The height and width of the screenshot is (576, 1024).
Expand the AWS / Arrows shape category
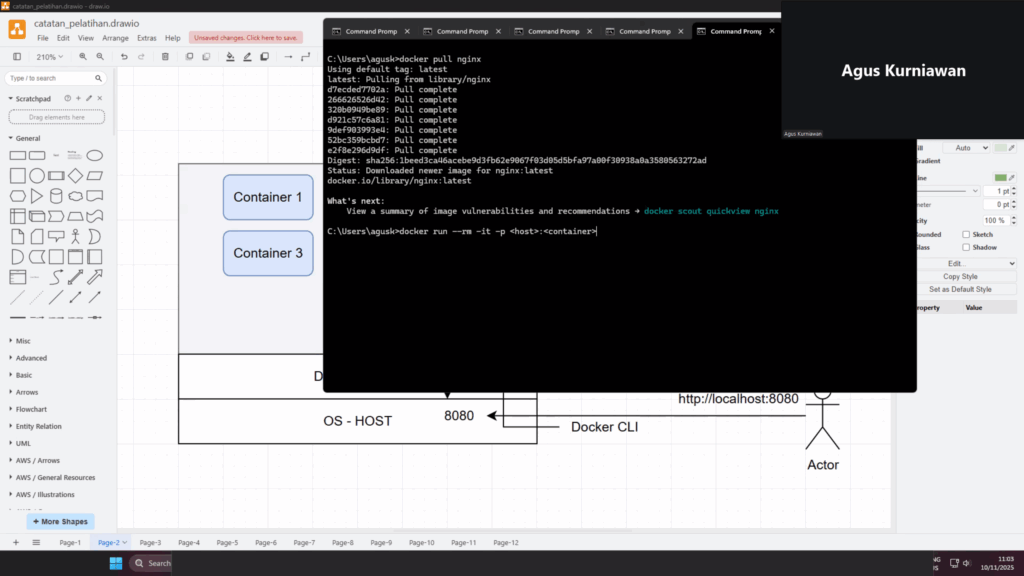[x=37, y=460]
